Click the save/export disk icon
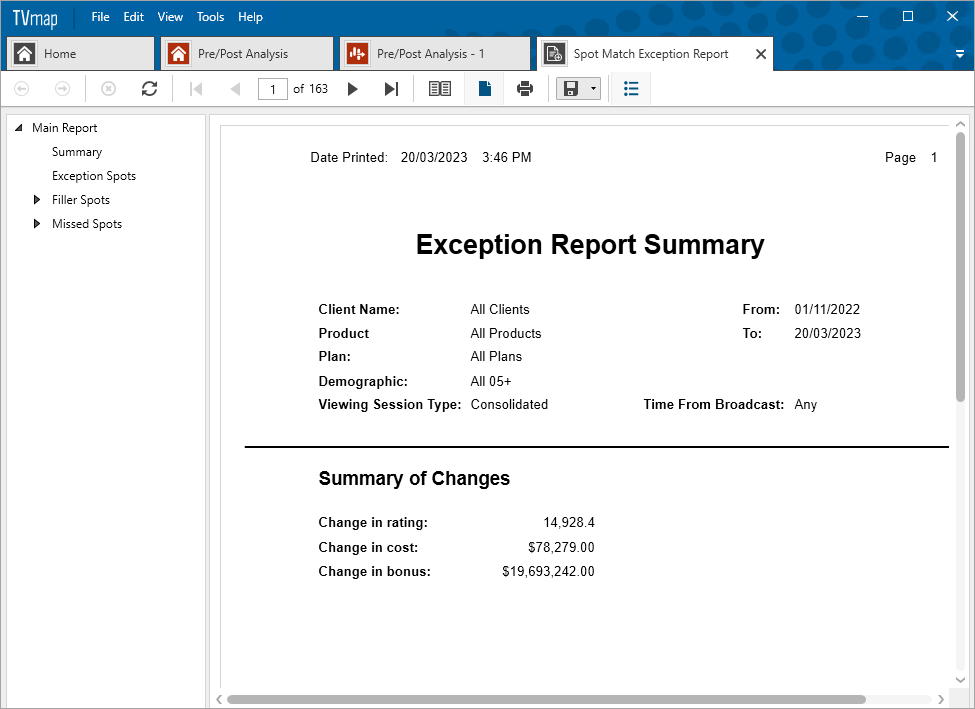The height and width of the screenshot is (709, 975). 571,89
